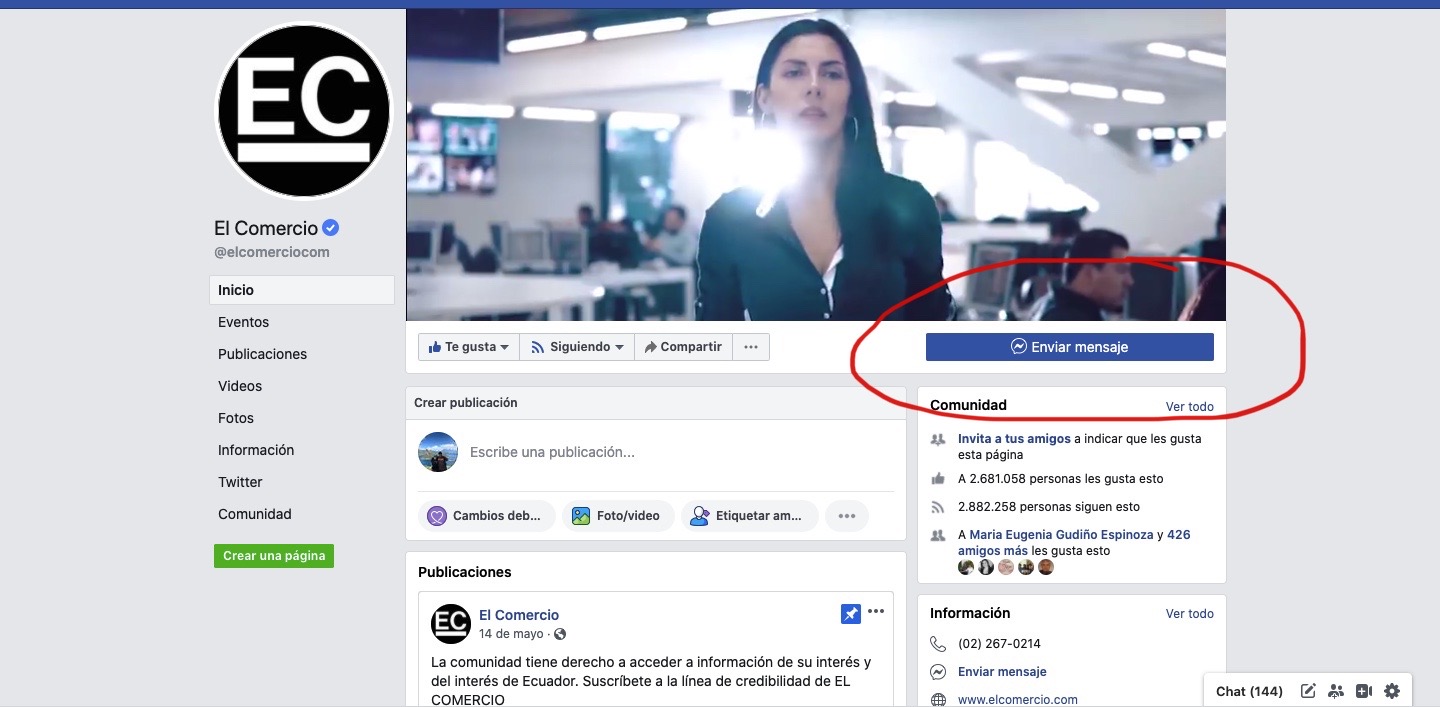The image size is (1440, 707).
Task: Open the Fotos section in sidebar
Action: [236, 418]
